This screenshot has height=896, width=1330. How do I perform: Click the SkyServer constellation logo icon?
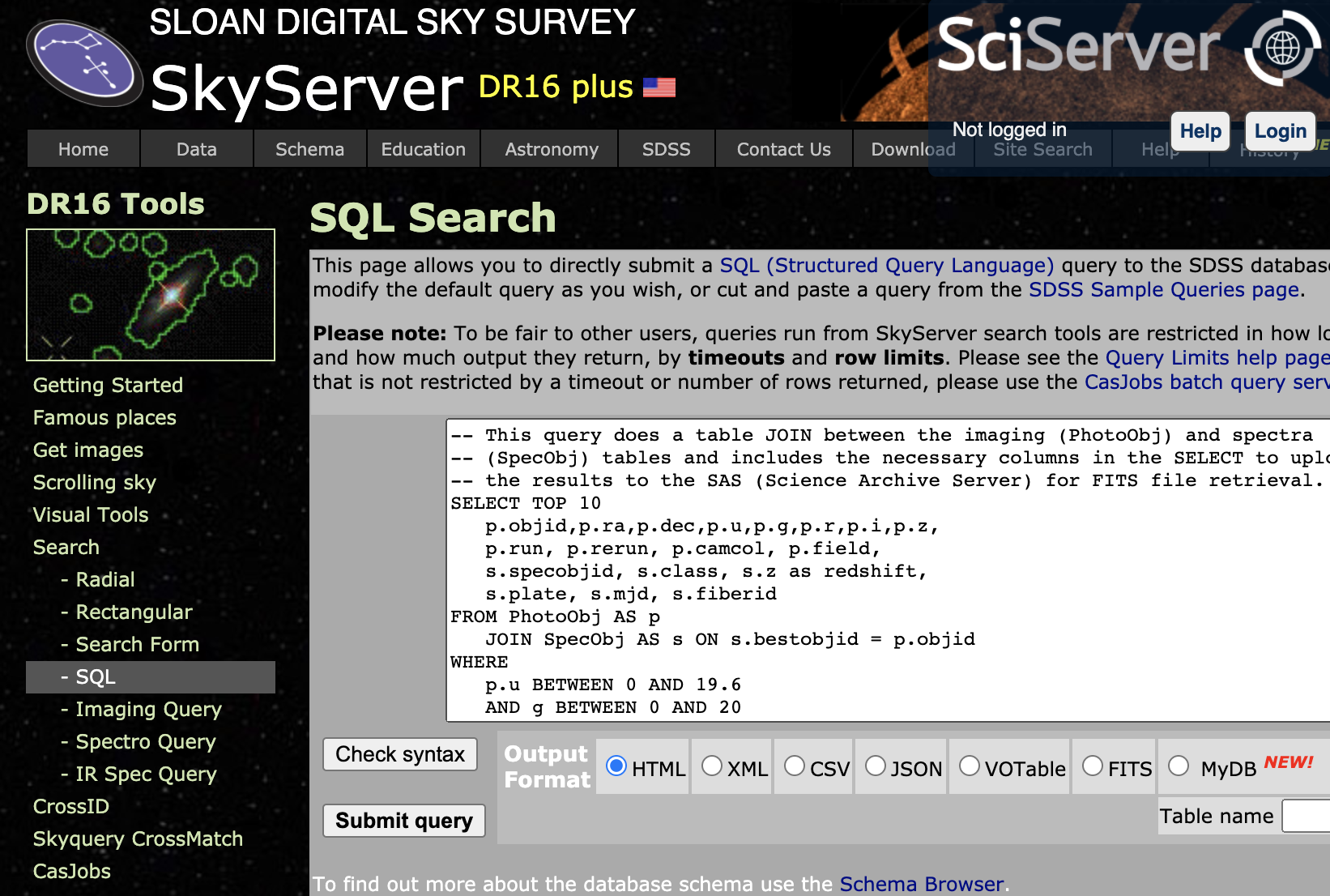84,63
